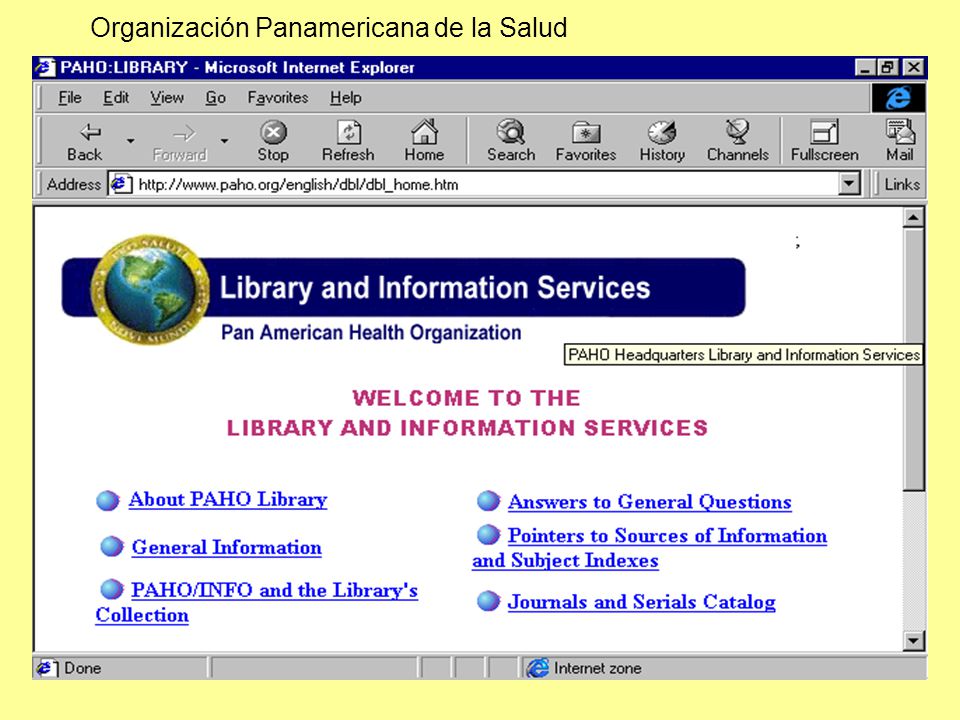Viewport: 960px width, 720px height.
Task: Click the scrollbar up arrow
Action: (913, 217)
